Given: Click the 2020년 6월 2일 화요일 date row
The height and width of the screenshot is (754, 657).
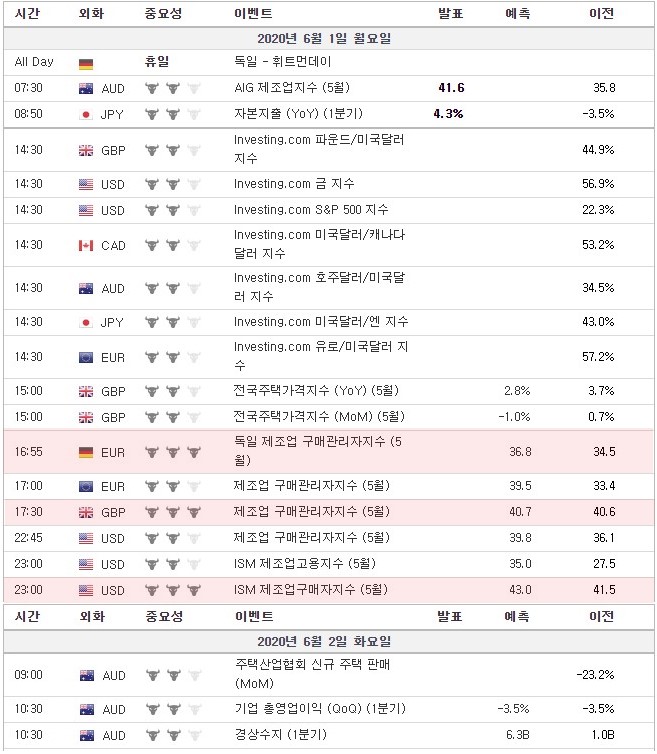Looking at the screenshot, I should click(x=328, y=641).
